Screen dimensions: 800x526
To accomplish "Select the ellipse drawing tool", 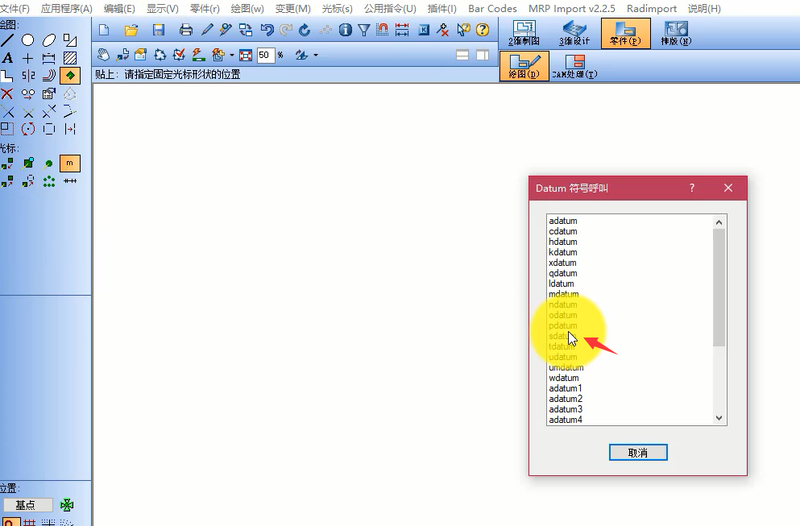I will pos(49,40).
